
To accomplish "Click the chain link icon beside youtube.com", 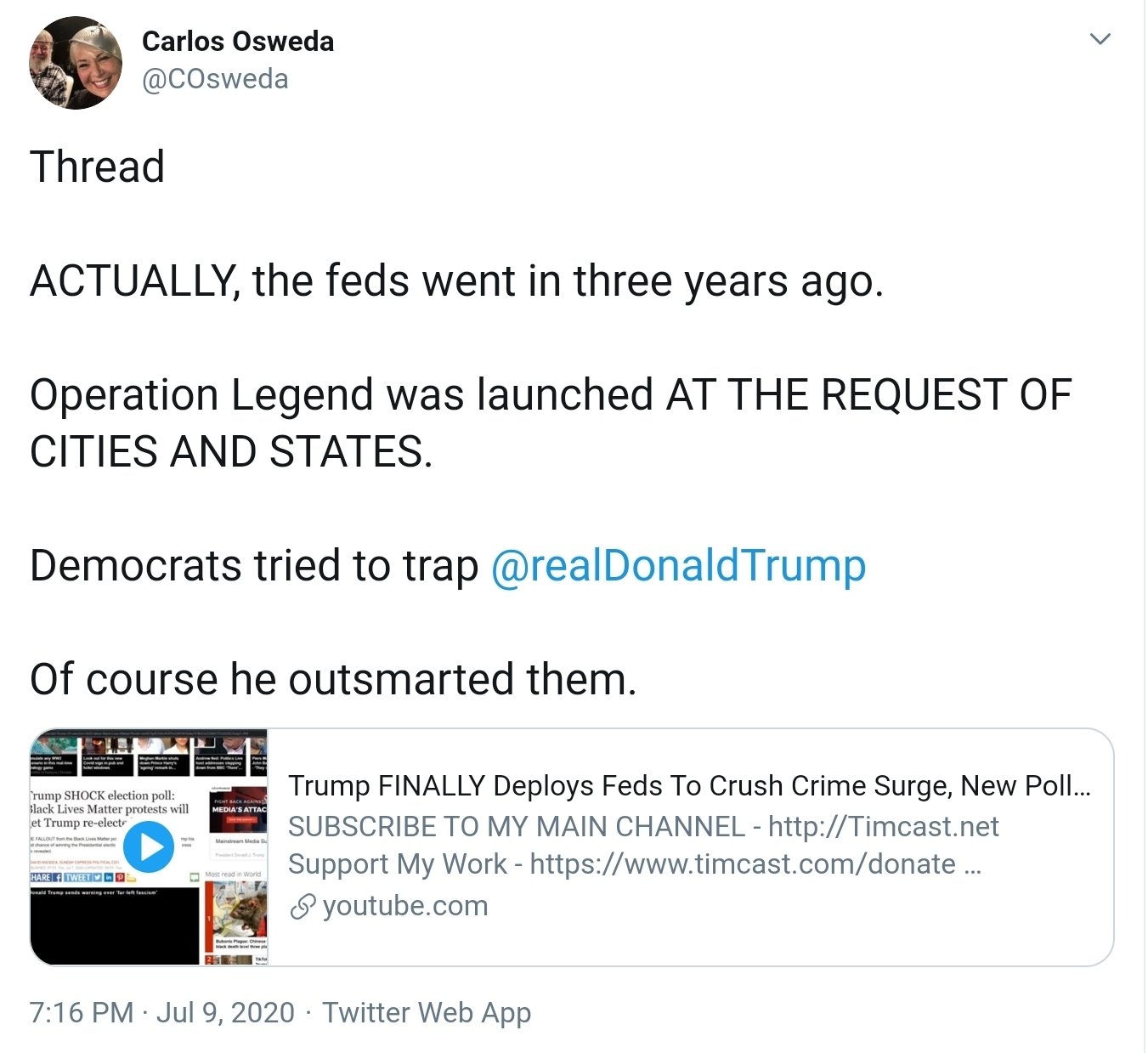I will pos(303,907).
